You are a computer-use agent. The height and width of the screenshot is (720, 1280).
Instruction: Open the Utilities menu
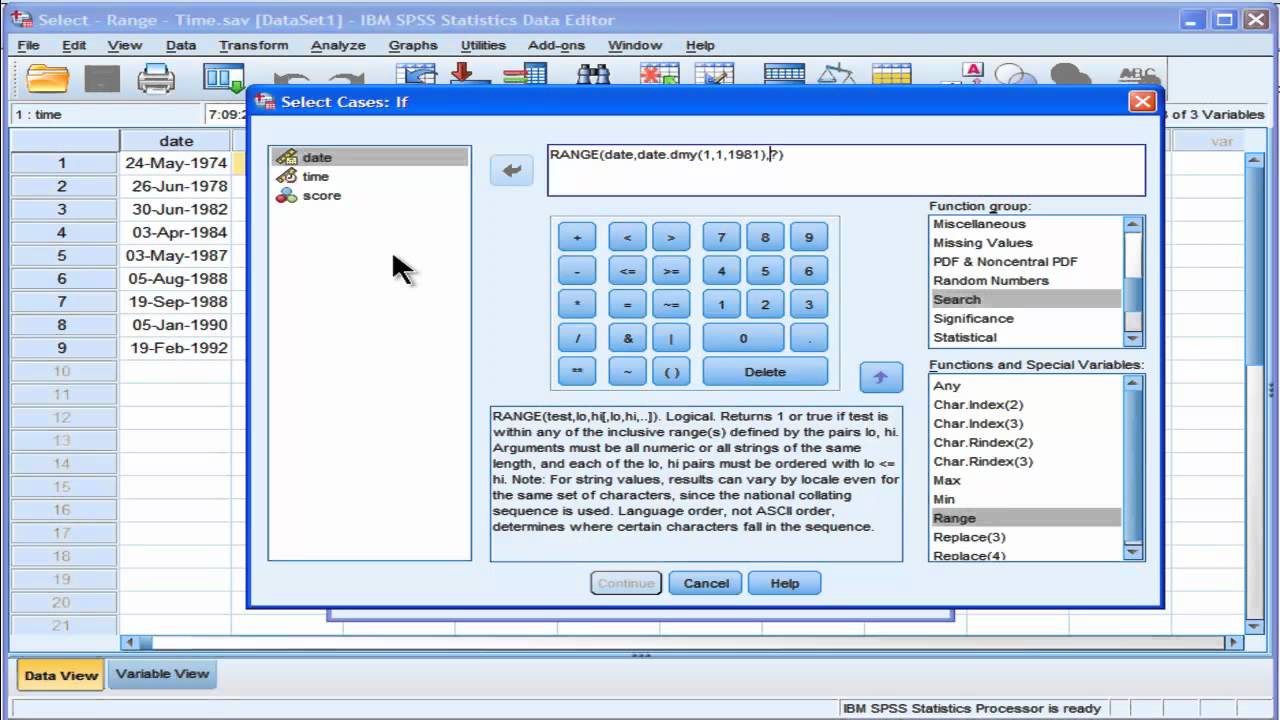point(483,45)
